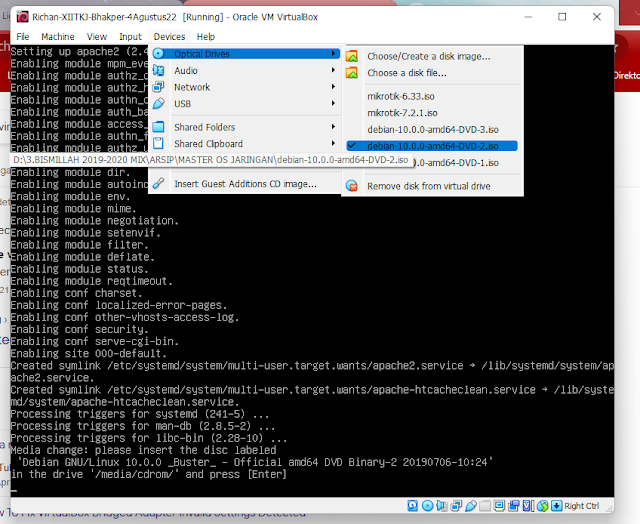640x524 pixels.
Task: Toggle the checked debian-10.0.0-amd64-DVD-2.iso entry
Action: click(432, 146)
